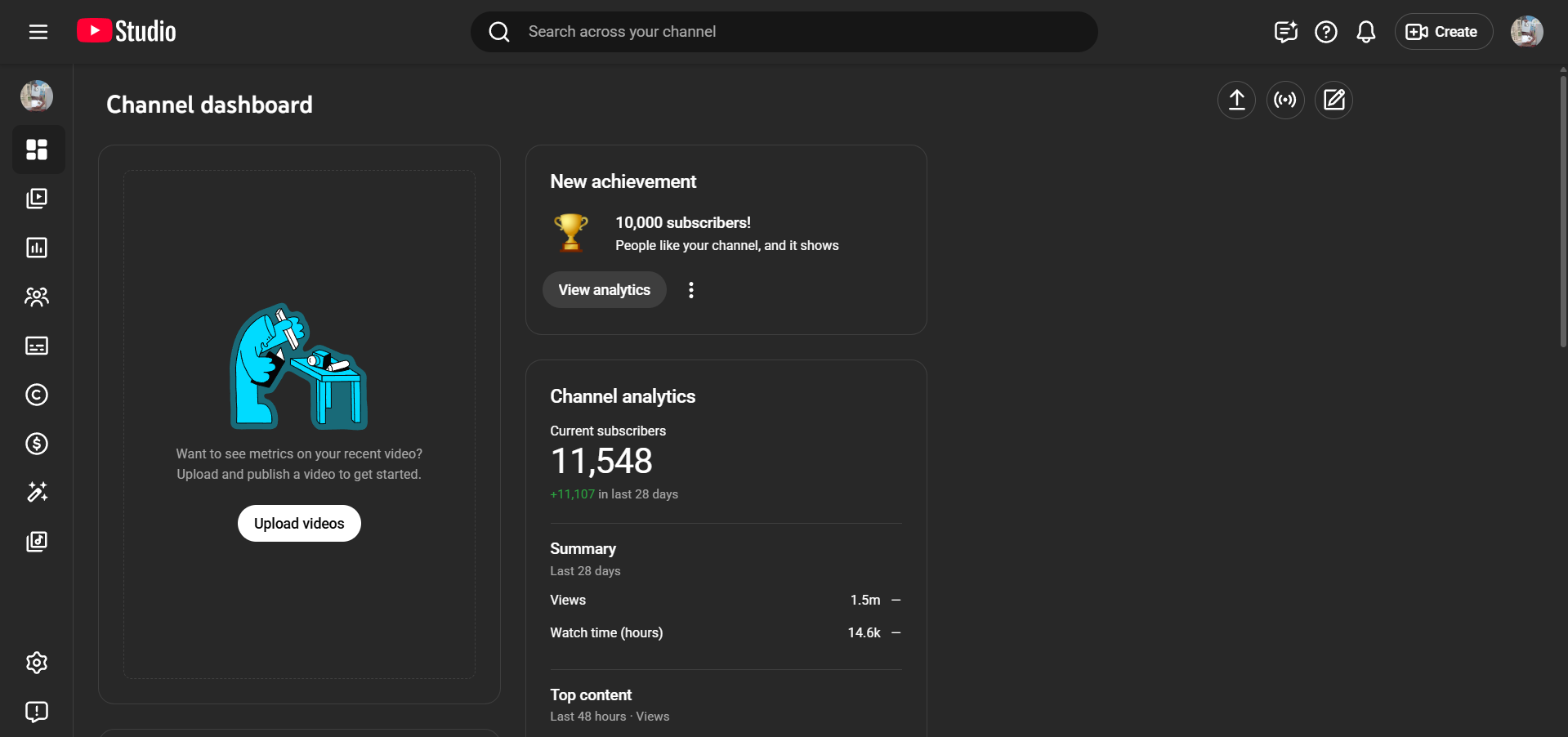Open the notifications bell
This screenshot has height=737, width=1568.
[x=1365, y=32]
